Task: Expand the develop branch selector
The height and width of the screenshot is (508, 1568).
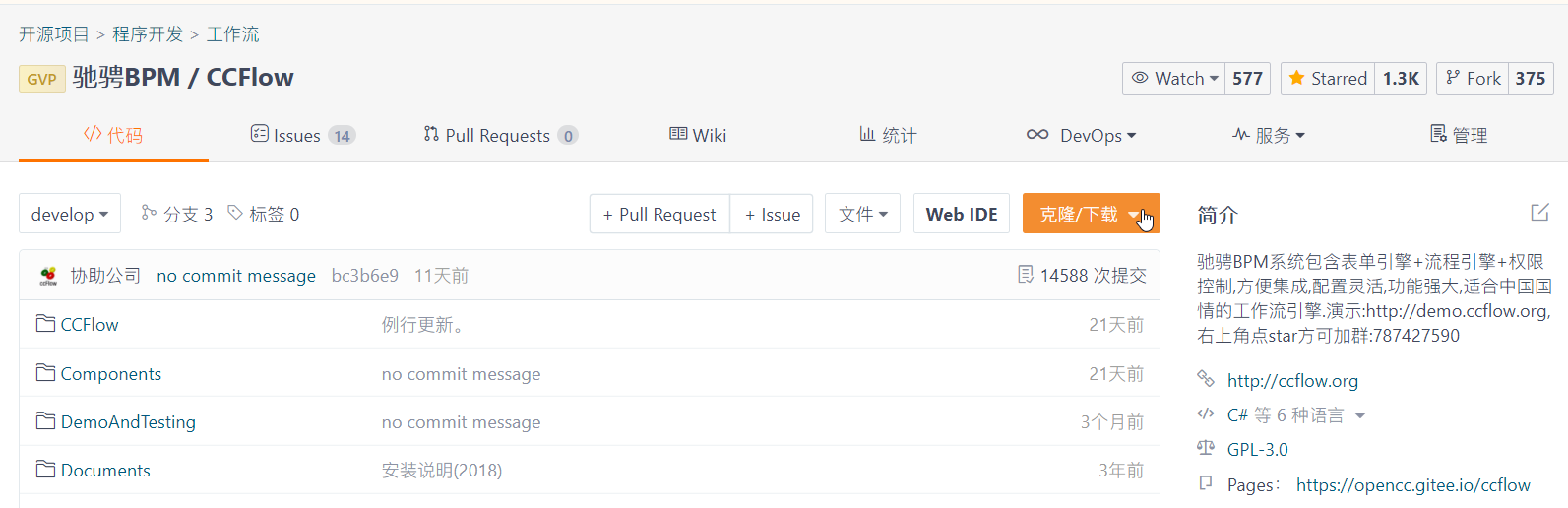Action: point(70,214)
